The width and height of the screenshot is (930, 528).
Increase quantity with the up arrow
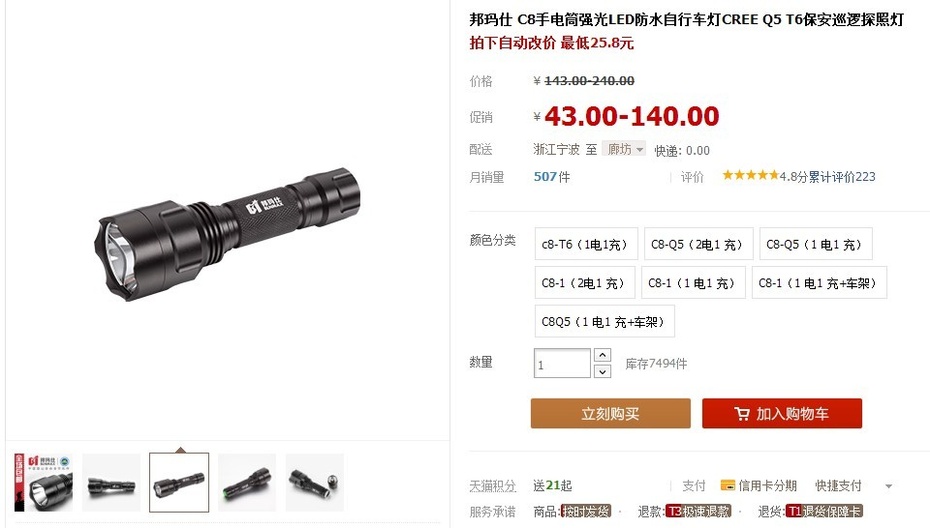(x=602, y=355)
